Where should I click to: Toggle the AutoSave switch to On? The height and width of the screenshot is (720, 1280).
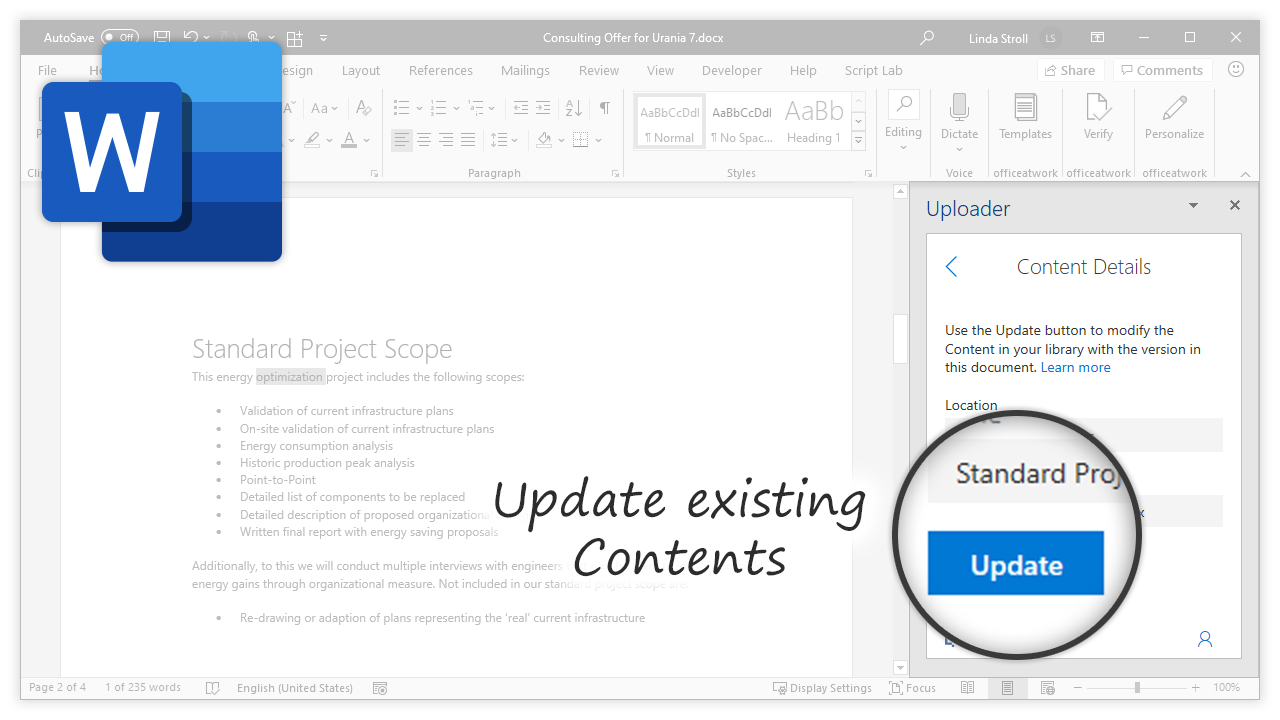point(120,37)
